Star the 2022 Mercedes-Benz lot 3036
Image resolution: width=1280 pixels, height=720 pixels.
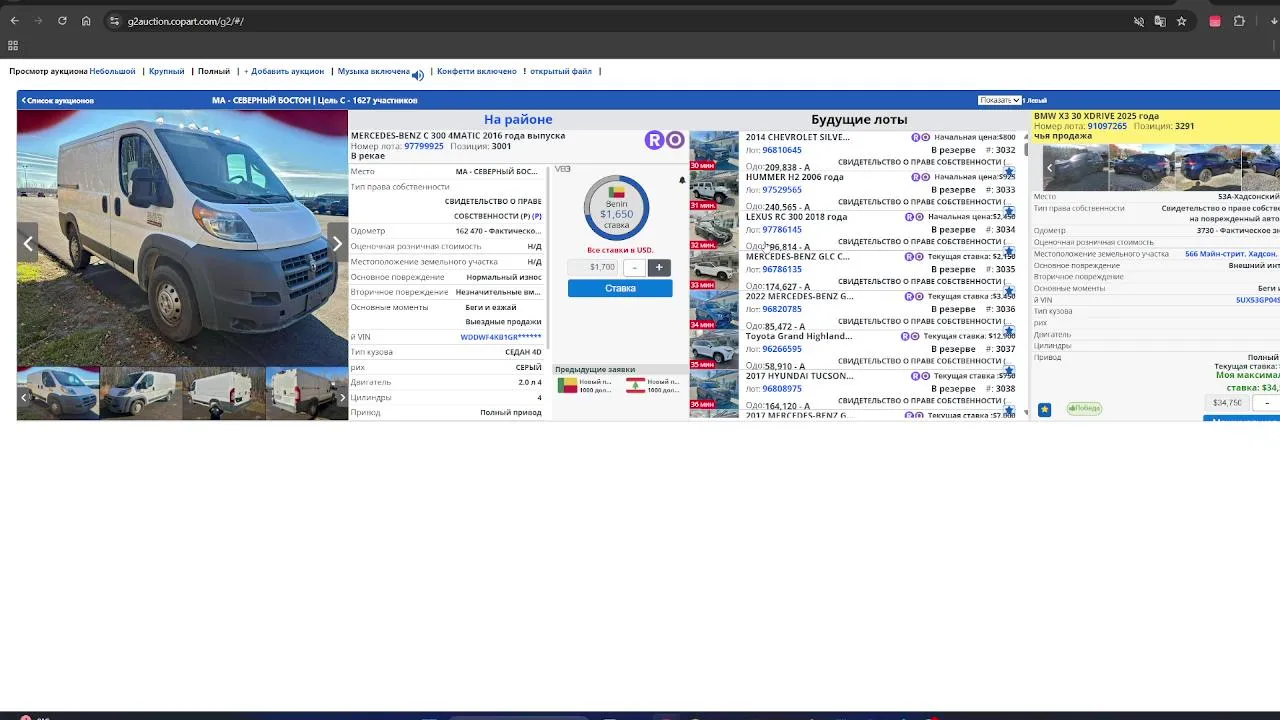pyautogui.click(x=1009, y=332)
